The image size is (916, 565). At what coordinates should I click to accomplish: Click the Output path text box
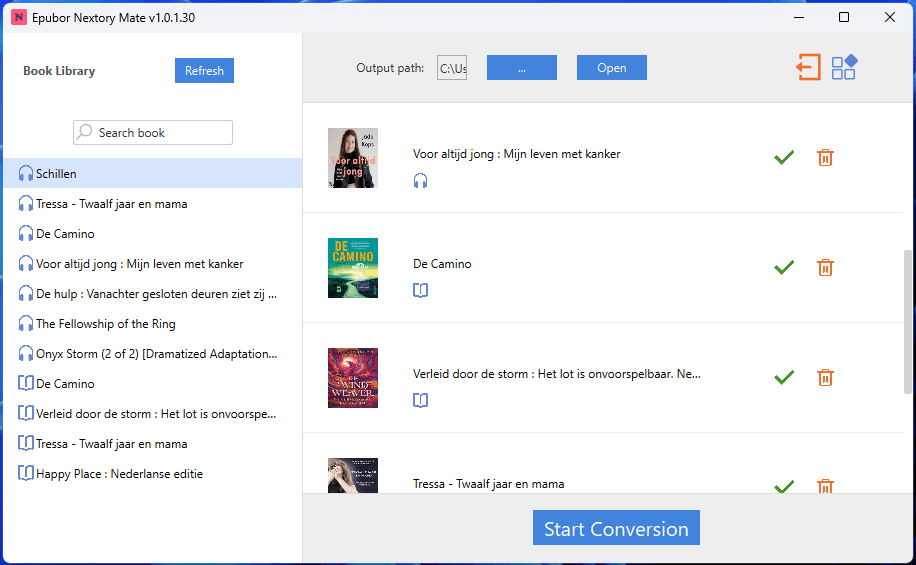point(452,68)
